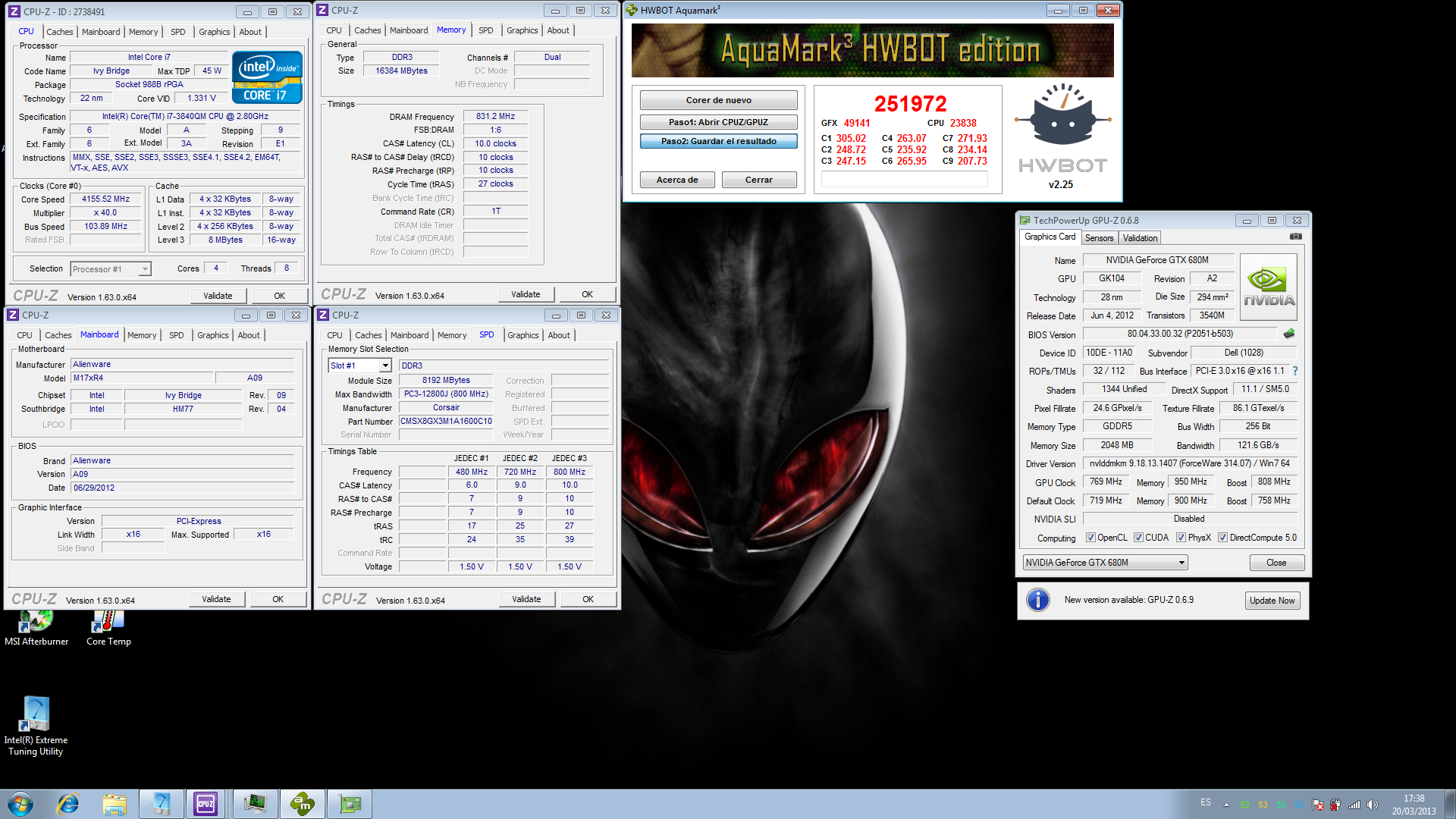Click the blue info icon in update notice
Screen dimensions: 1456x819
click(x=1037, y=600)
